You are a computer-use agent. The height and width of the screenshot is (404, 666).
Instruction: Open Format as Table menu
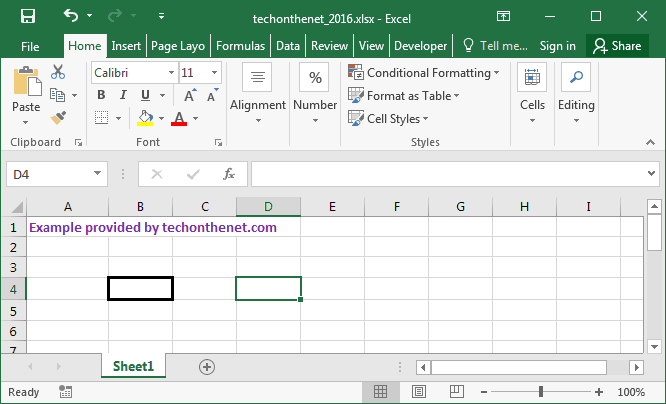click(x=404, y=96)
